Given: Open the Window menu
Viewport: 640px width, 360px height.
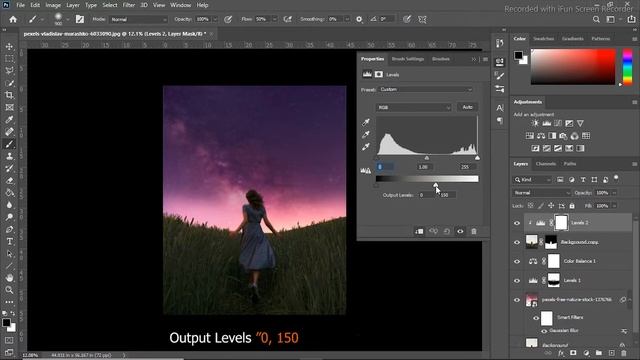Looking at the screenshot, I should point(180,5).
